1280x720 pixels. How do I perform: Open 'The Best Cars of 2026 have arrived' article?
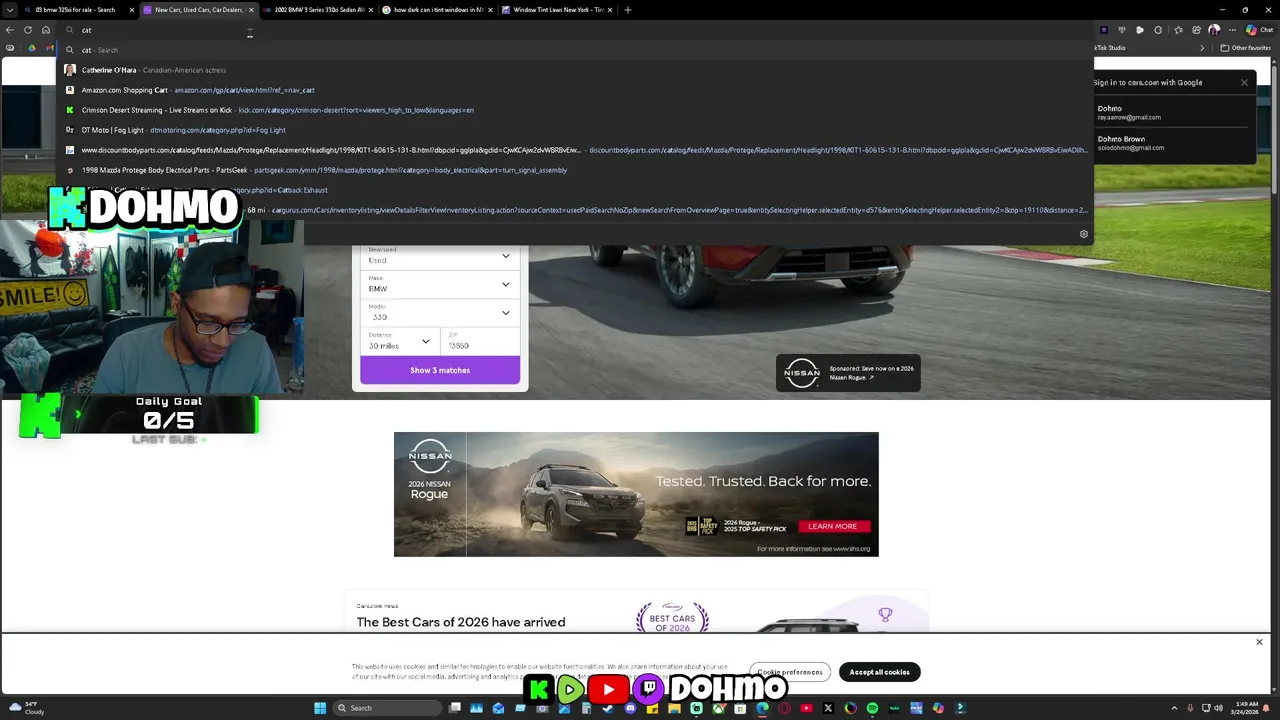click(x=461, y=622)
